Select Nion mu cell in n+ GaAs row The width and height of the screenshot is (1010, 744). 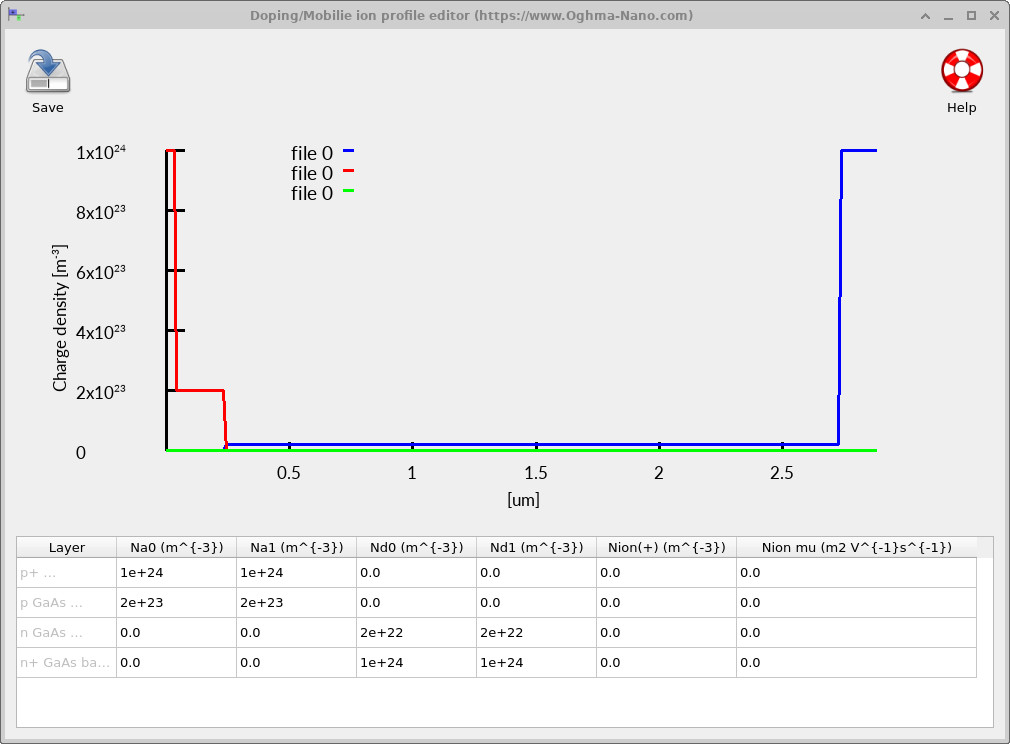point(856,663)
